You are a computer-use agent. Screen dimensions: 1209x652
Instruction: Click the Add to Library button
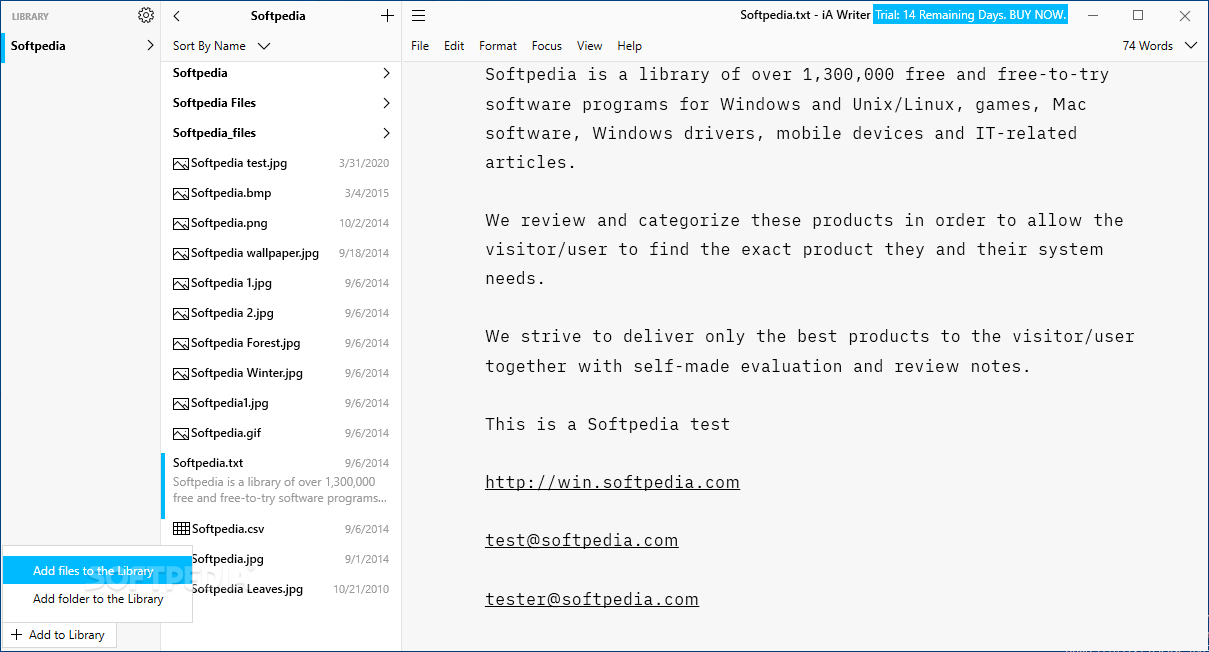coord(59,635)
